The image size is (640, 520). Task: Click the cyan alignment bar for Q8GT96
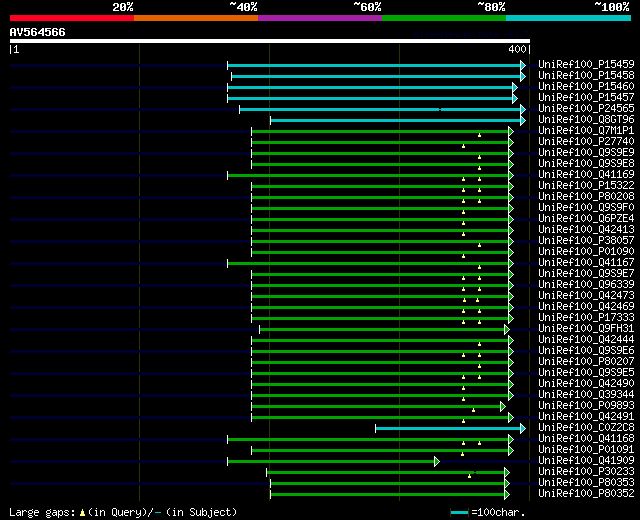pyautogui.click(x=396, y=120)
